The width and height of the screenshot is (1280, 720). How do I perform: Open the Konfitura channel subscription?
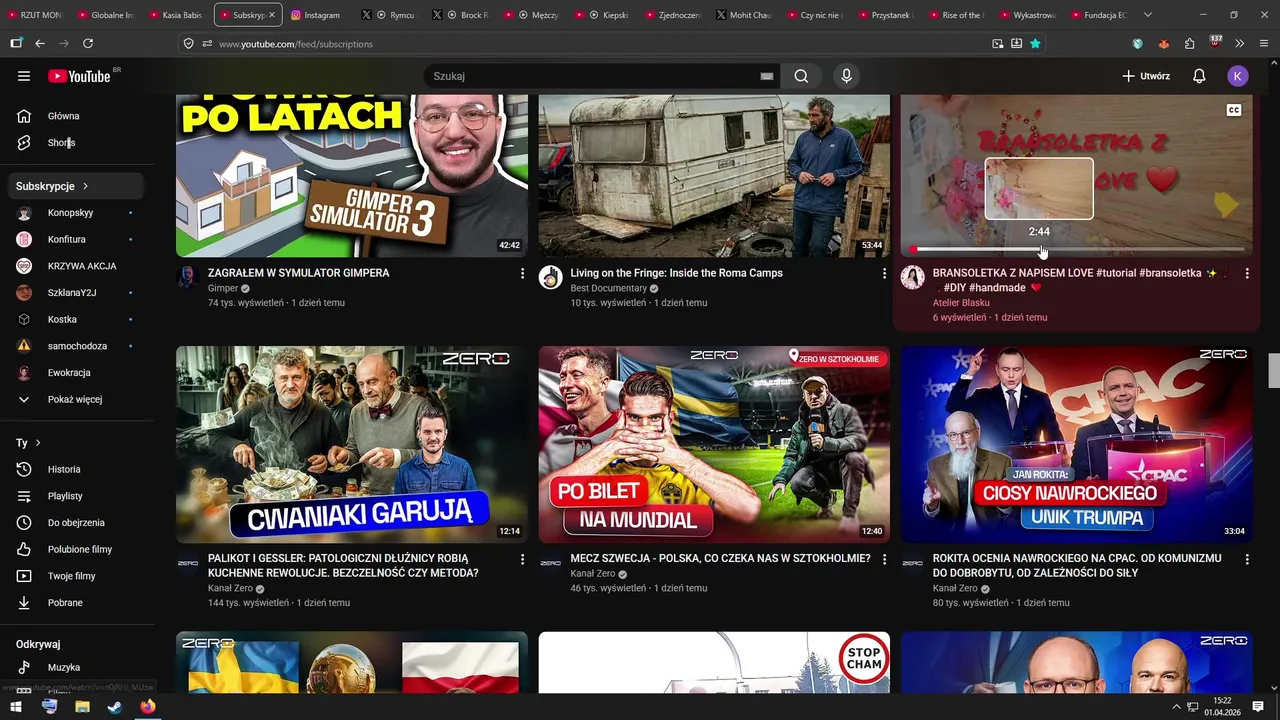tap(77, 240)
